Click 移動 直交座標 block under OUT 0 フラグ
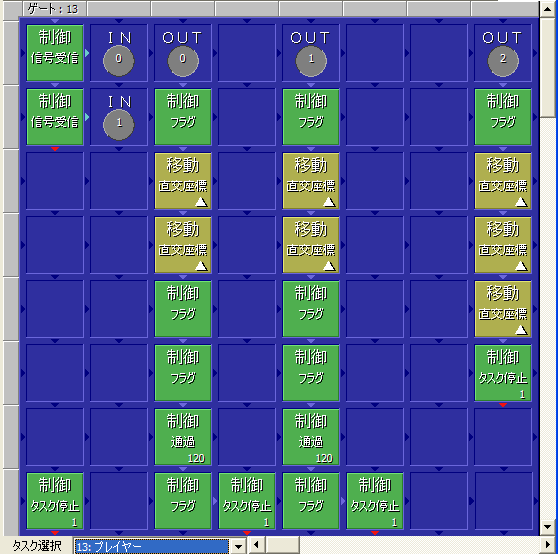The width and height of the screenshot is (558, 554). tap(183, 181)
